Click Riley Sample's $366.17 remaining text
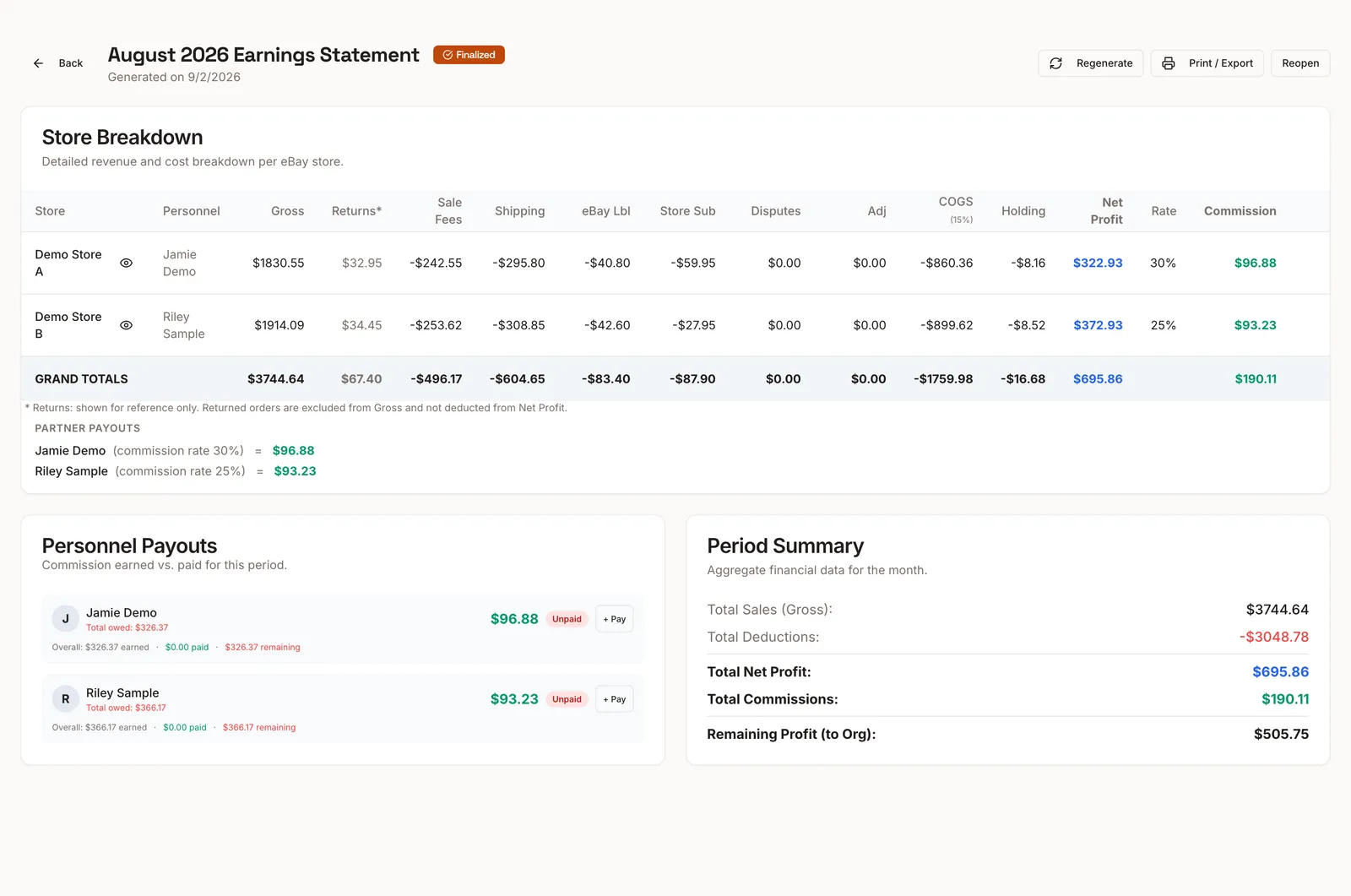1351x896 pixels. 259,727
